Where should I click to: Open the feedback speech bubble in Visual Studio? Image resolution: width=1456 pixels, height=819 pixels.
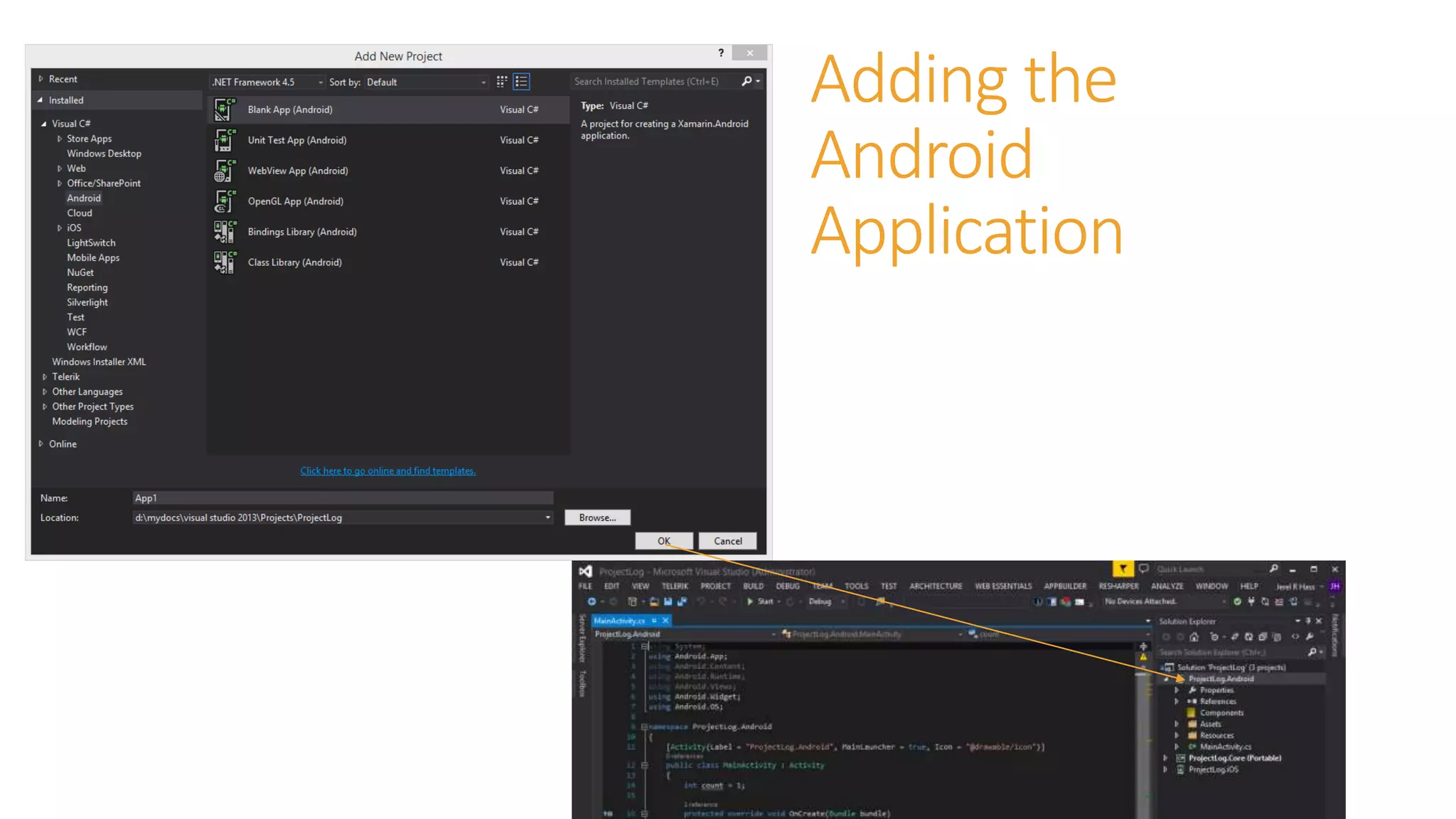(1143, 569)
